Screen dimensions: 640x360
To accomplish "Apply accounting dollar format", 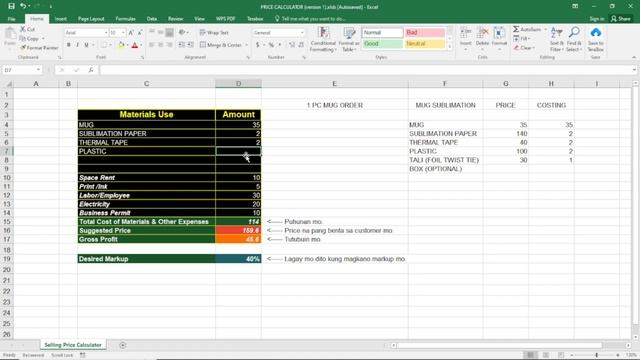I will (x=258, y=45).
